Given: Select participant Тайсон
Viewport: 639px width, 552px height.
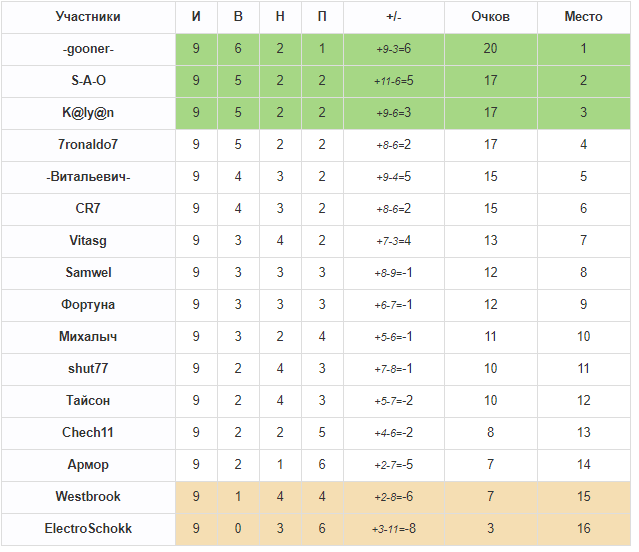Looking at the screenshot, I should click(x=88, y=400).
